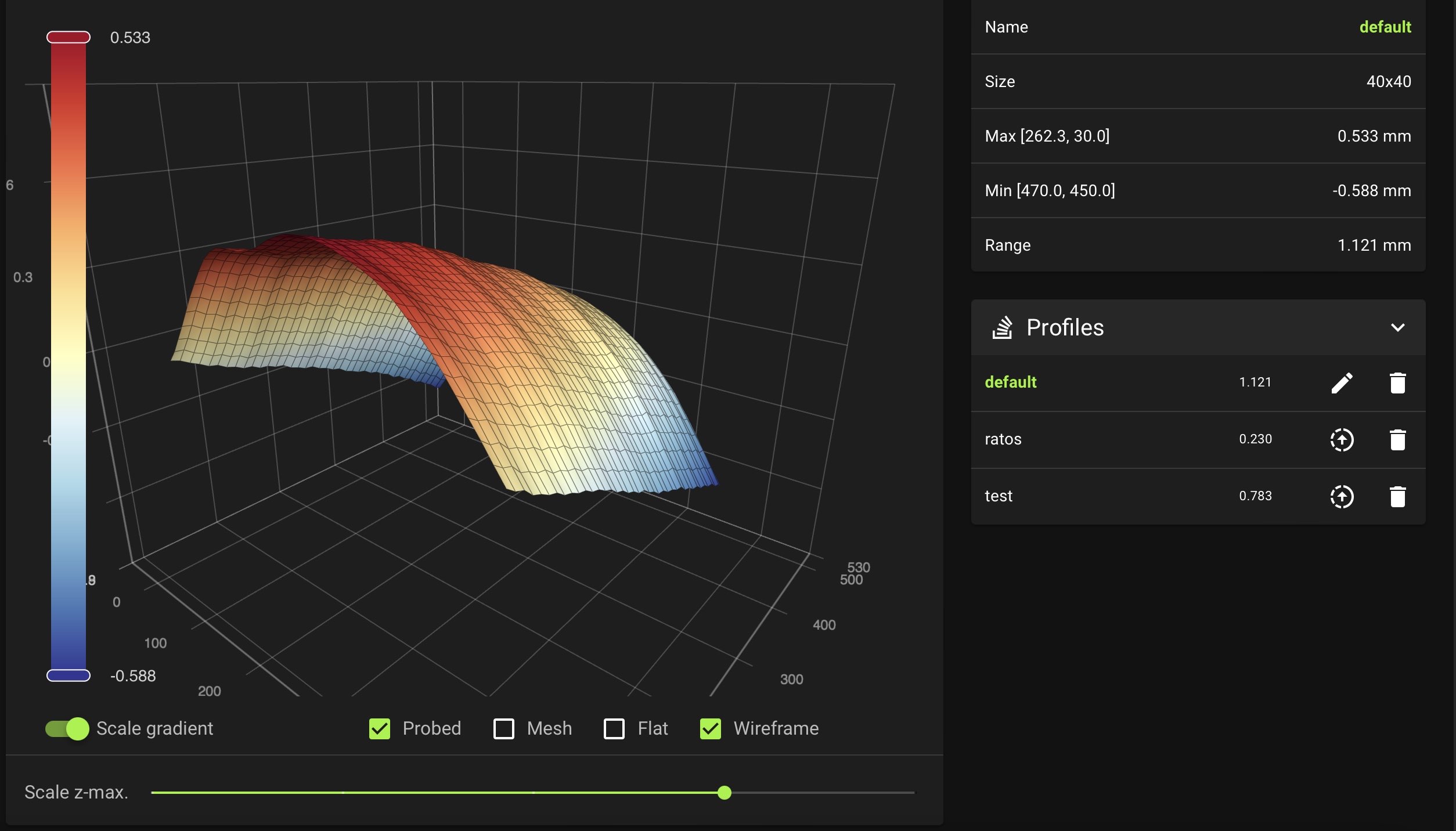Click the test range value 0.783
This screenshot has height=831, width=1456.
[x=1255, y=496]
